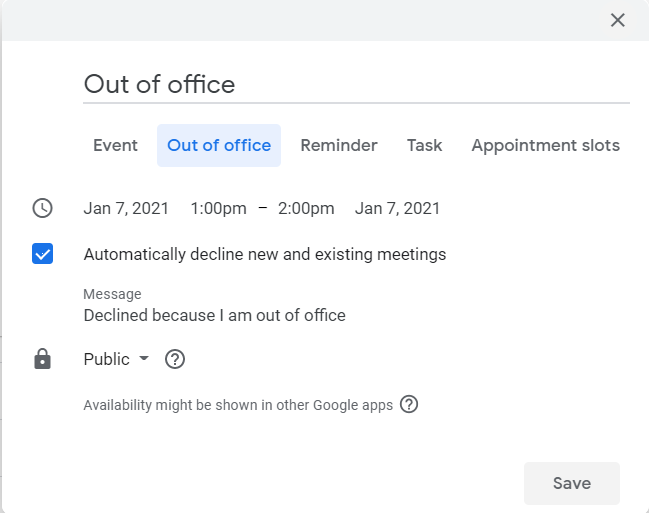Open help icon next to availability notice
Screen dimensions: 649x513
409,405
